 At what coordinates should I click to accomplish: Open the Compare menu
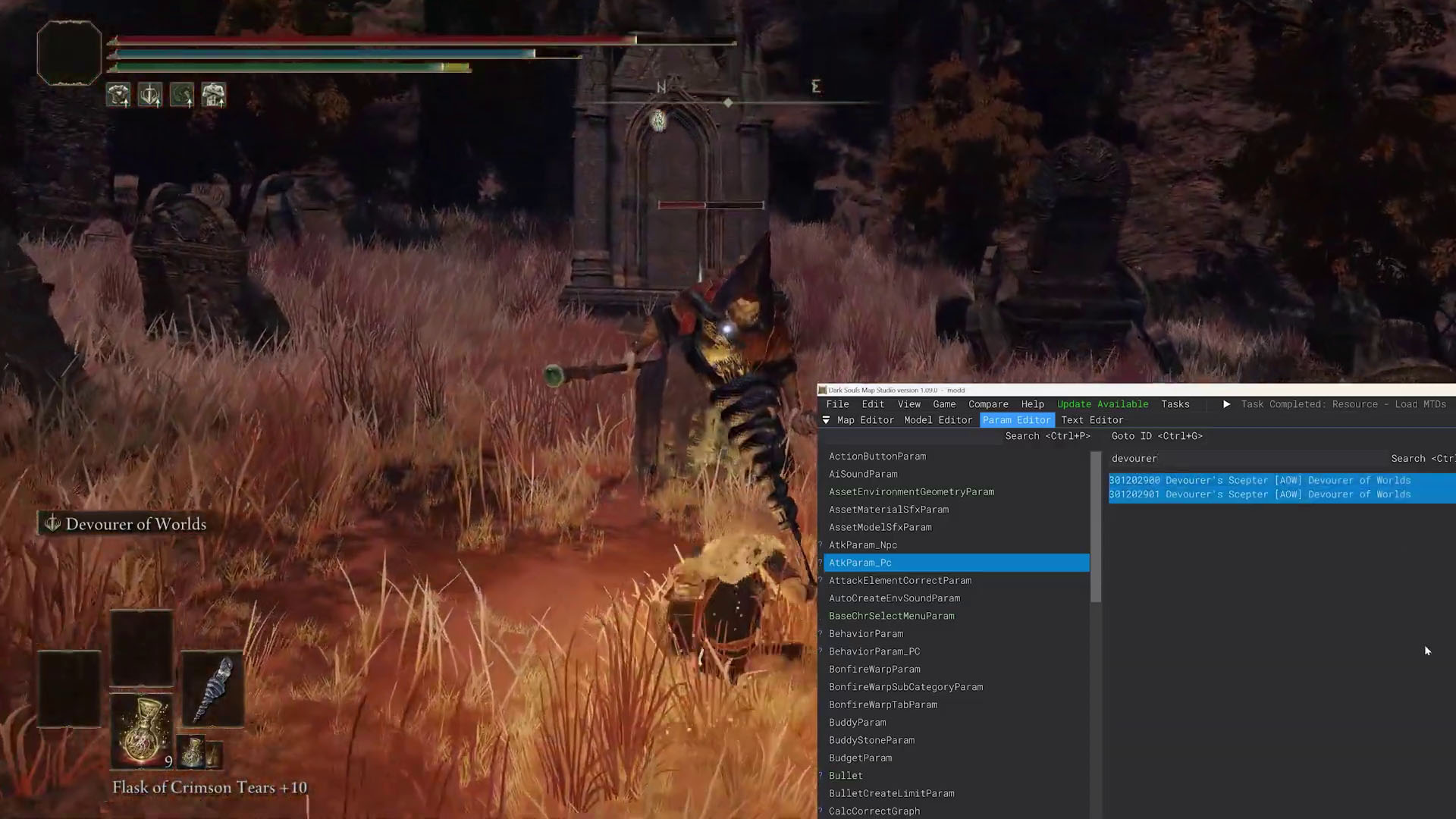[x=987, y=404]
